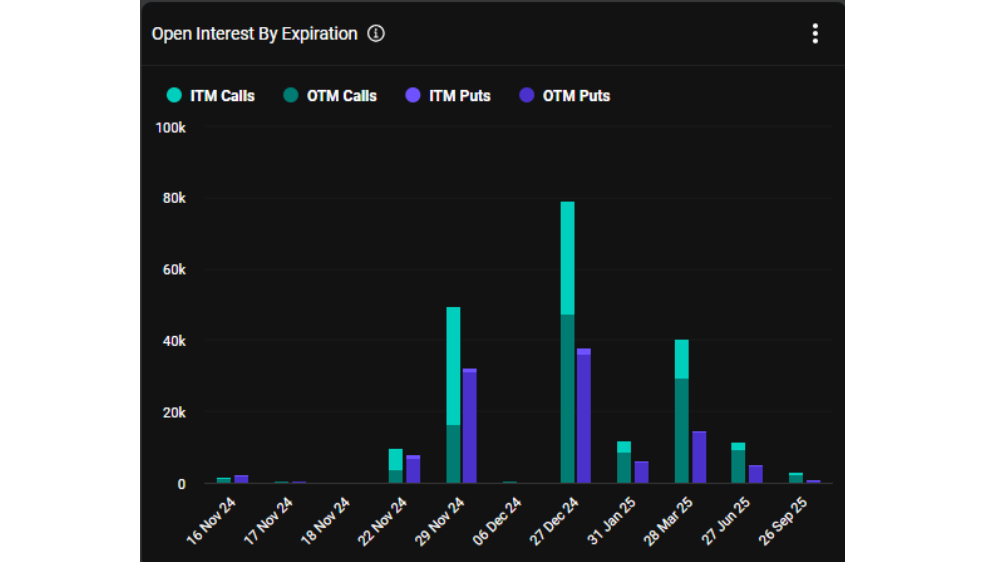Viewport: 1000px width, 562px height.
Task: Click the ITM Calls teal legend dot
Action: pyautogui.click(x=174, y=96)
